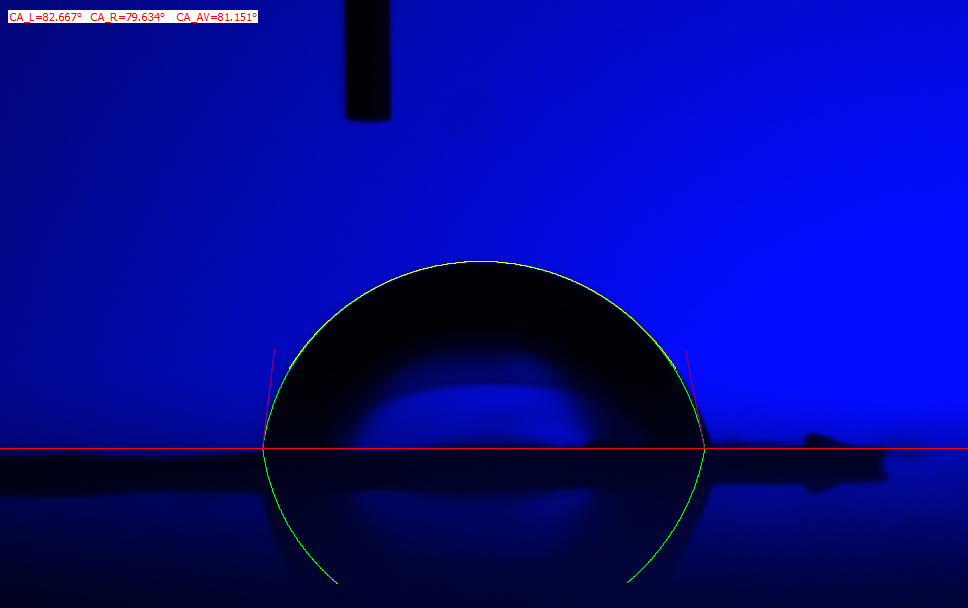Click the red baseline's left end
968x608 pixels.
3,449
